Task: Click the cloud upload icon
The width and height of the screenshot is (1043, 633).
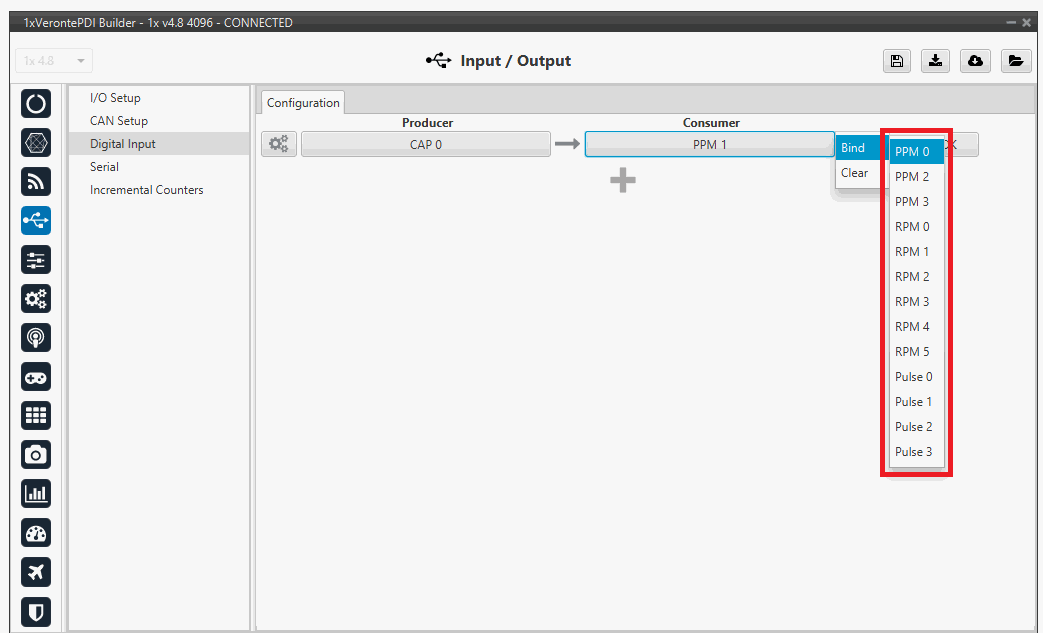Action: 975,61
